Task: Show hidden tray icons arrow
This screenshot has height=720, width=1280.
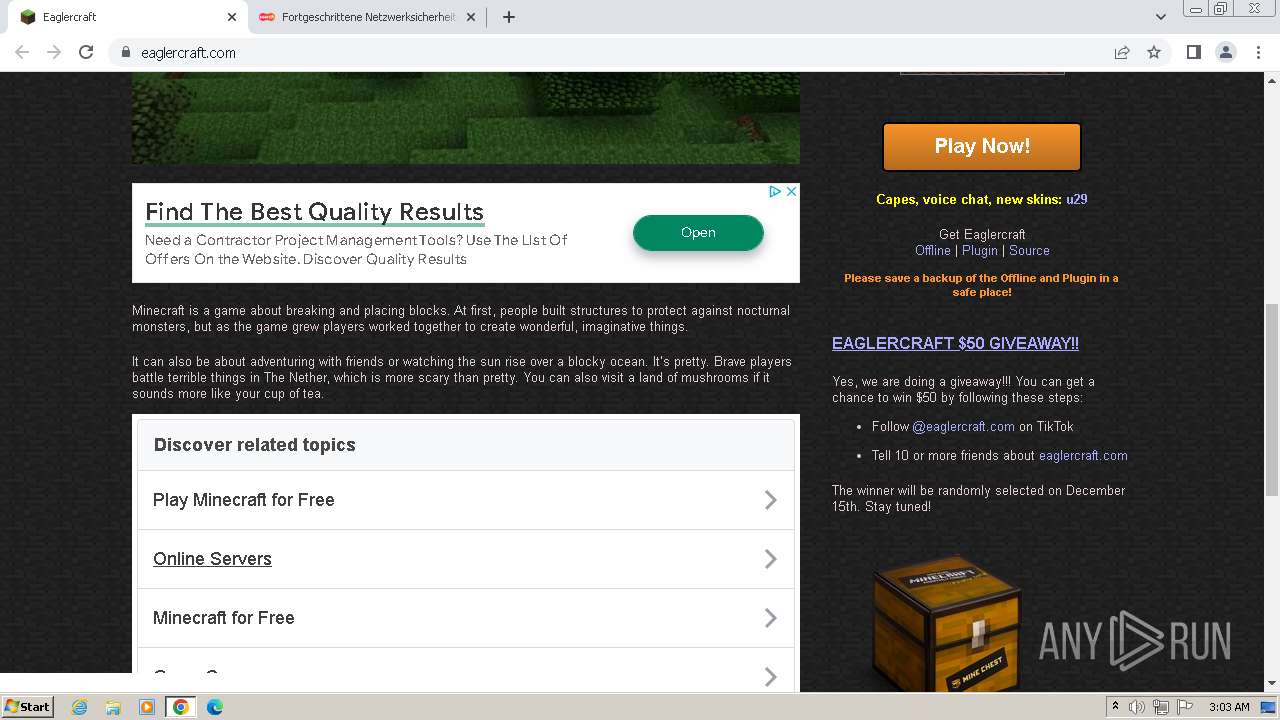Action: (1115, 706)
